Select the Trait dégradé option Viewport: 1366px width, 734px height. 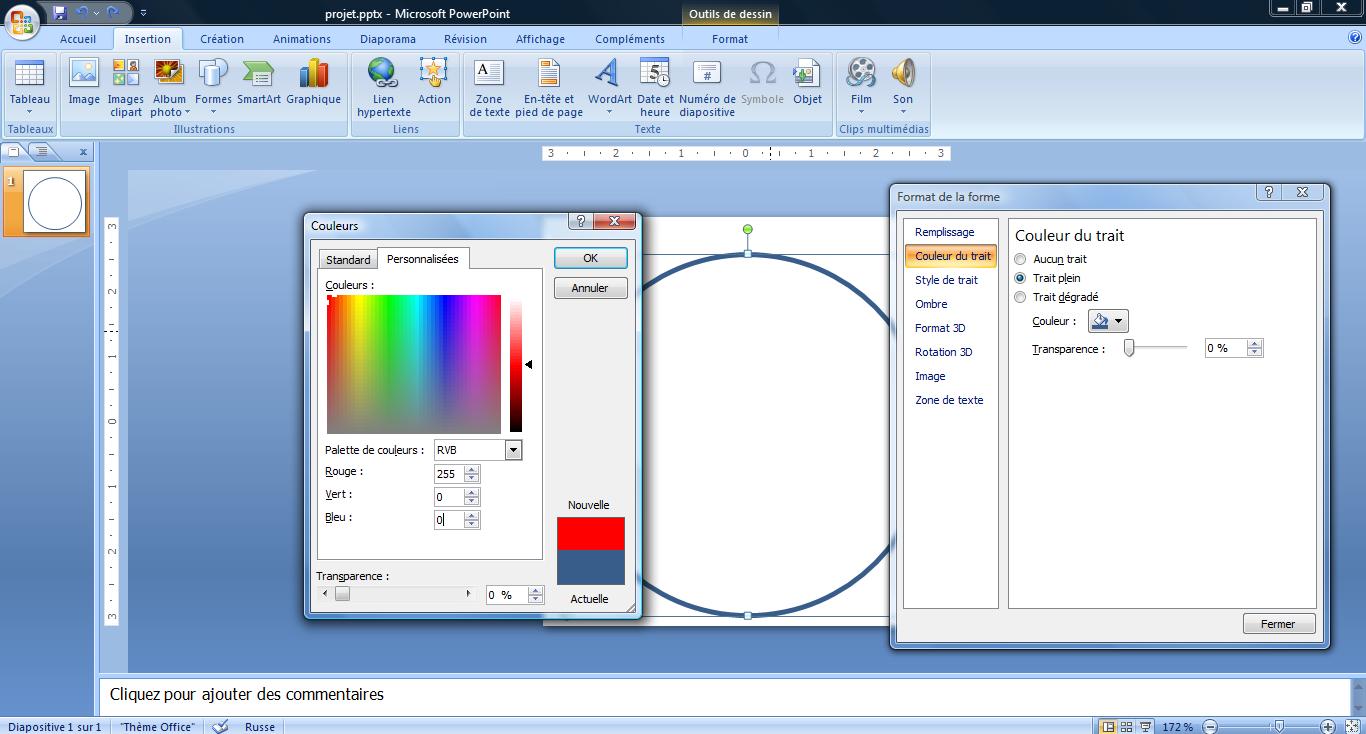click(x=1020, y=297)
